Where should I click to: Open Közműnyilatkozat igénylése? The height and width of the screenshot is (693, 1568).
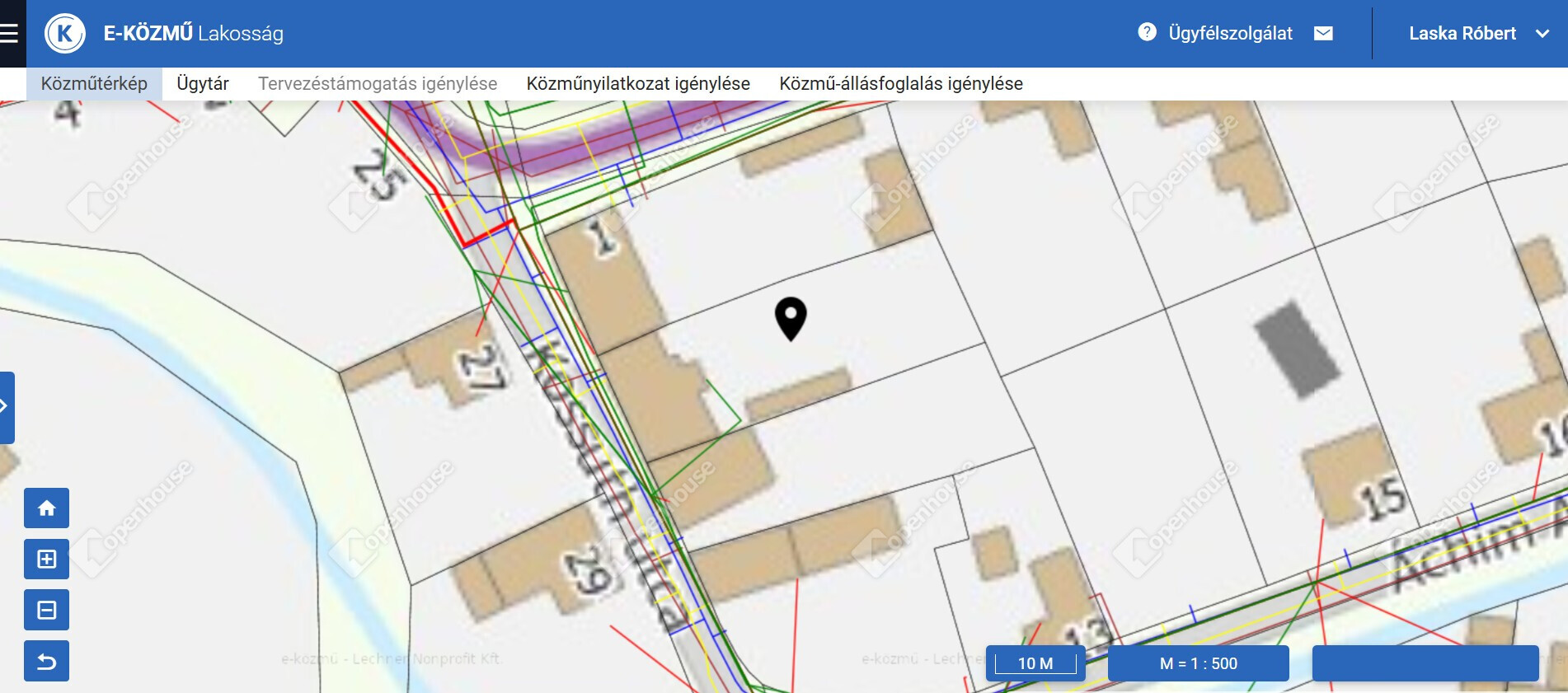click(638, 84)
